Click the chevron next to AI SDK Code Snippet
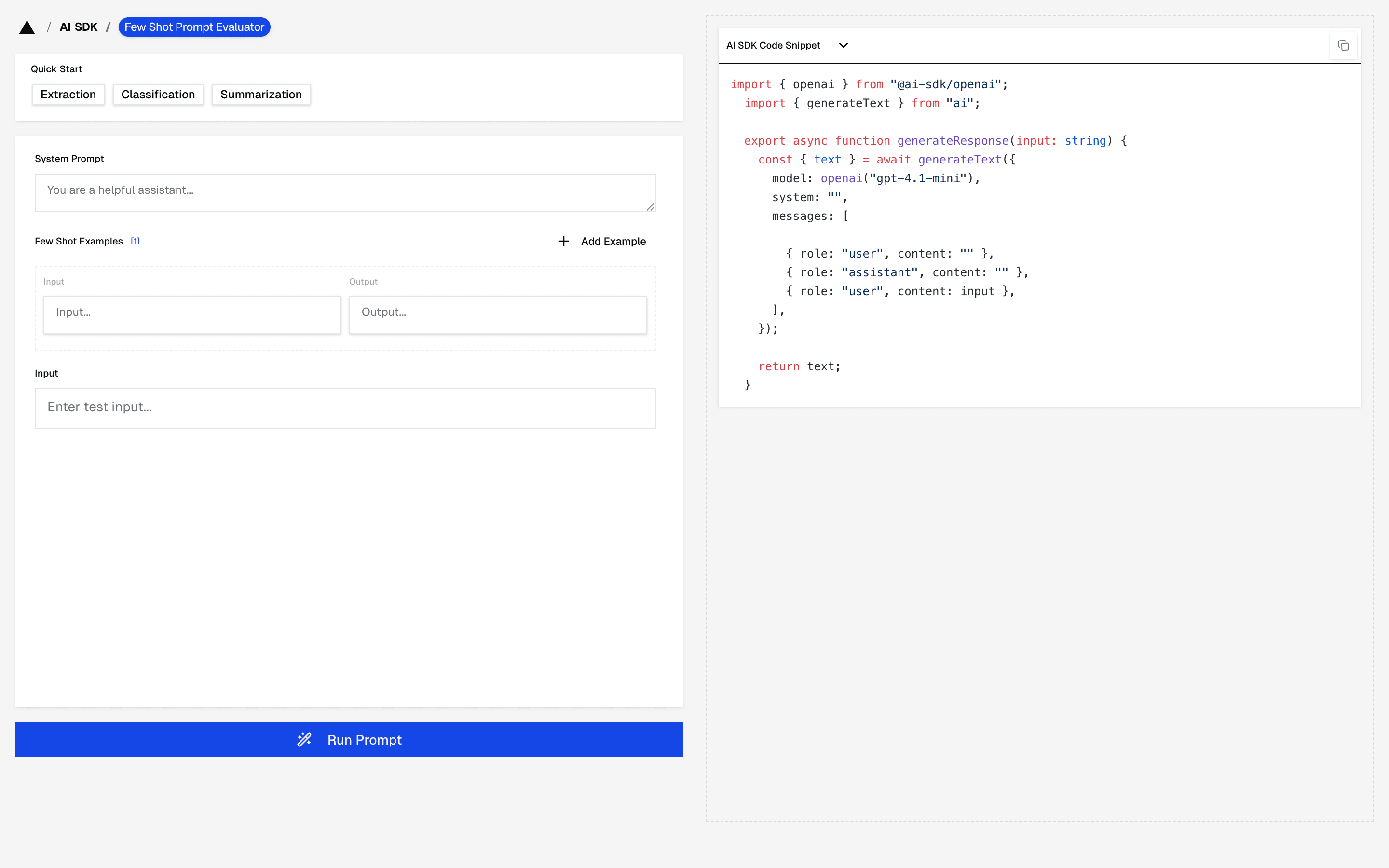 point(843,45)
